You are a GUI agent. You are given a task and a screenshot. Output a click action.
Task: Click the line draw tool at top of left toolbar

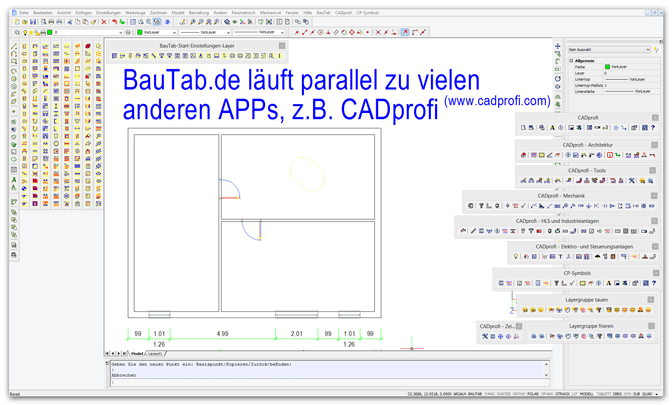point(14,46)
